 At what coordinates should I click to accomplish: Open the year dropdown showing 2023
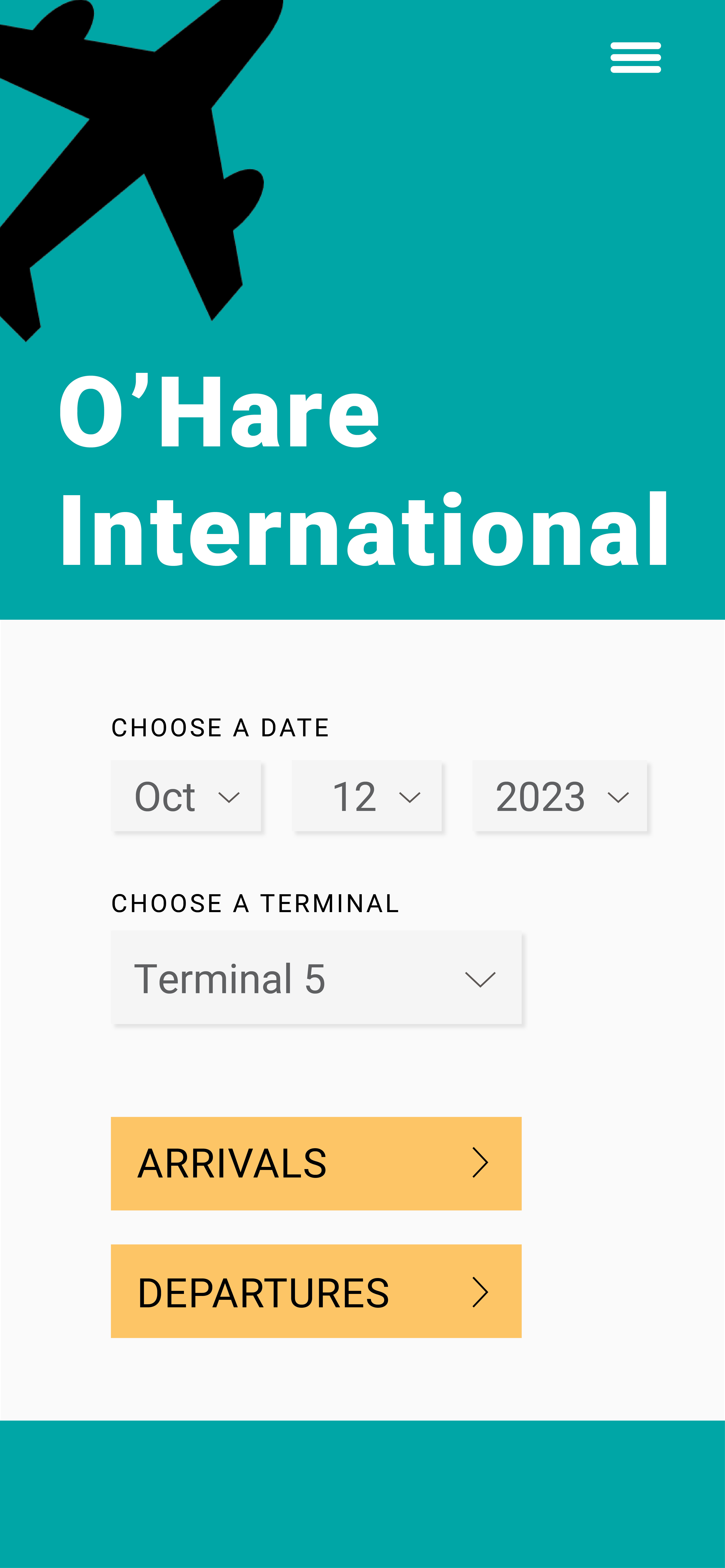(x=560, y=796)
